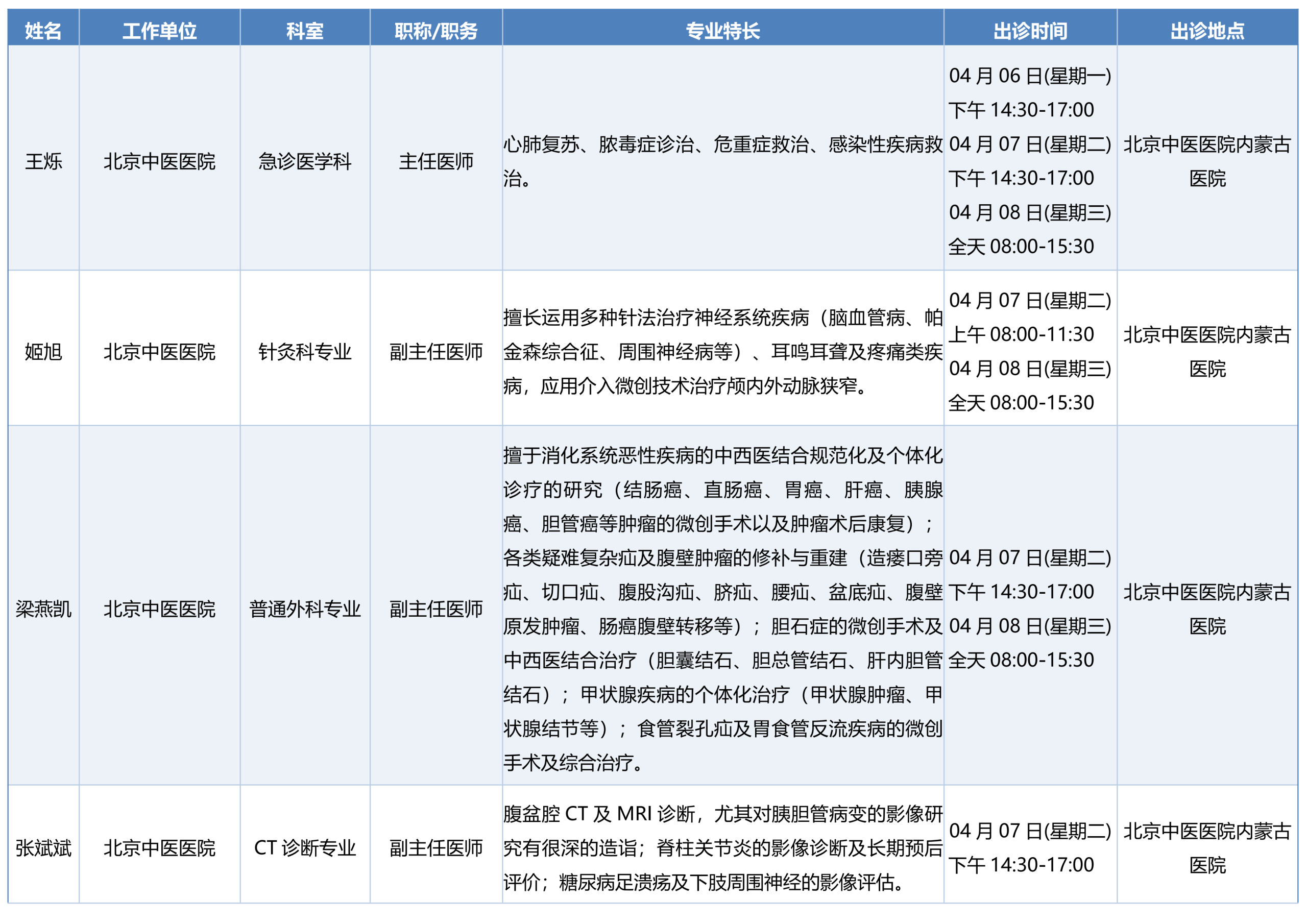Image resolution: width=1307 pixels, height=924 pixels.
Task: Click the 出诊时间 column header
Action: (x=1030, y=31)
